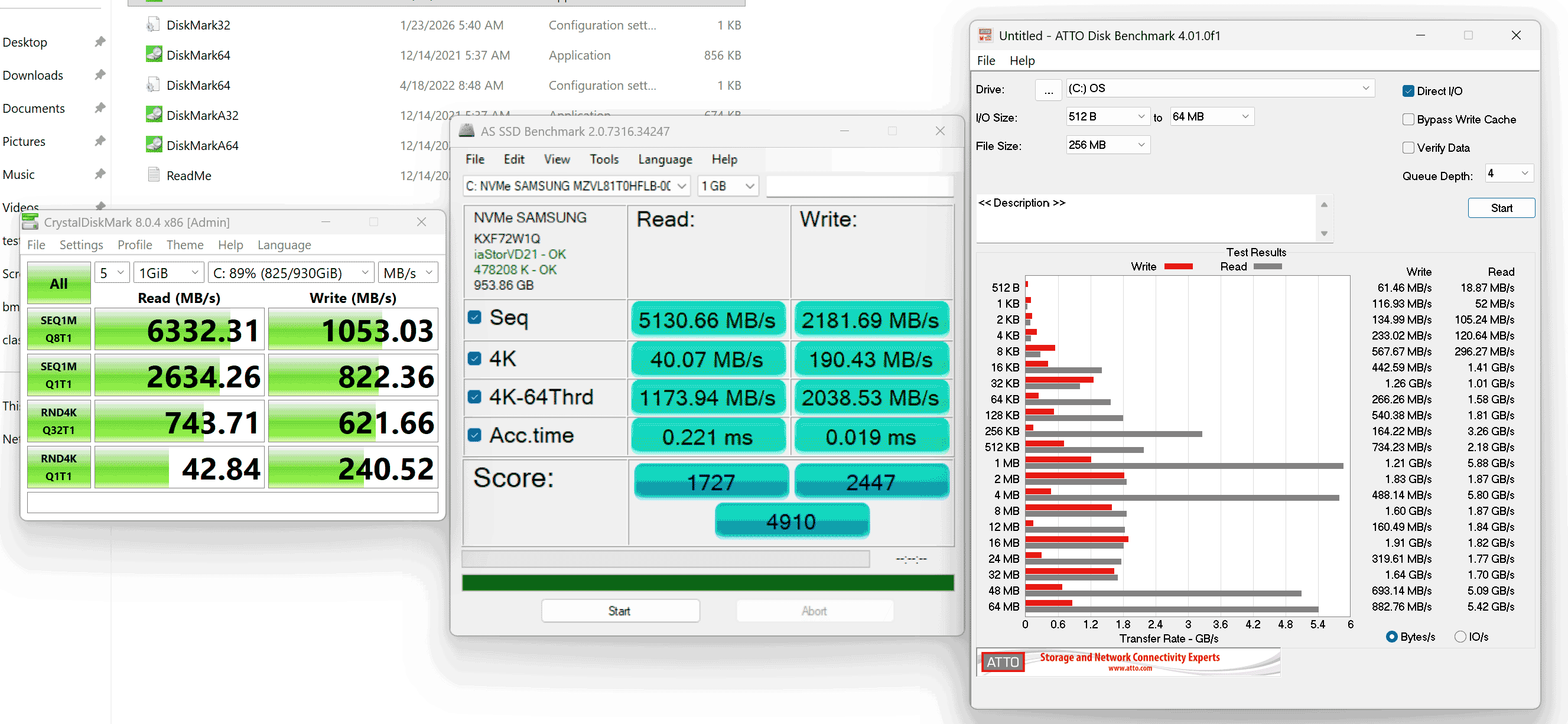Open the Help menu in ATTO Disk Benchmark

tap(1022, 60)
